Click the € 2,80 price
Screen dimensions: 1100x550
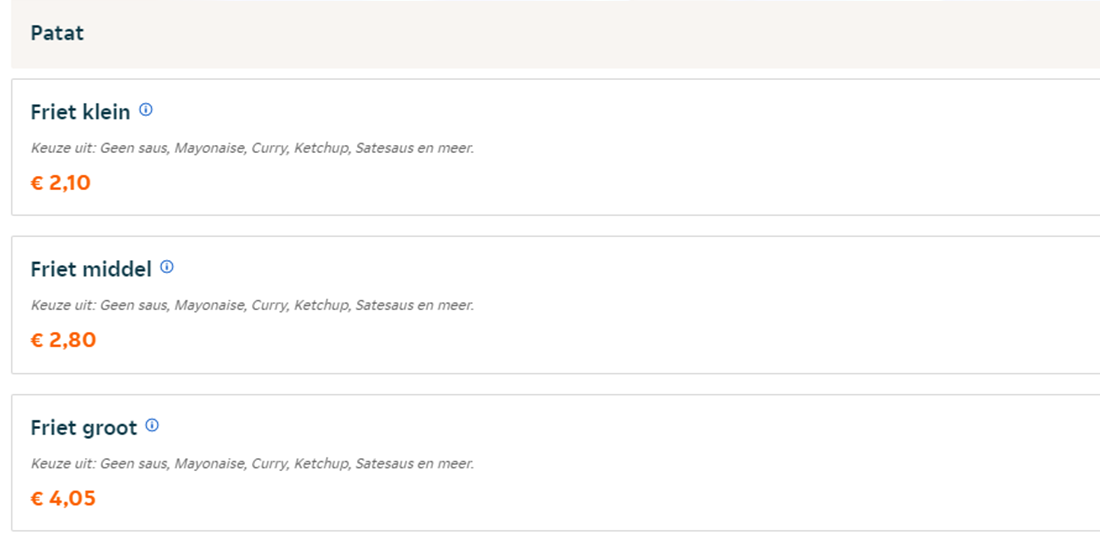tap(63, 340)
